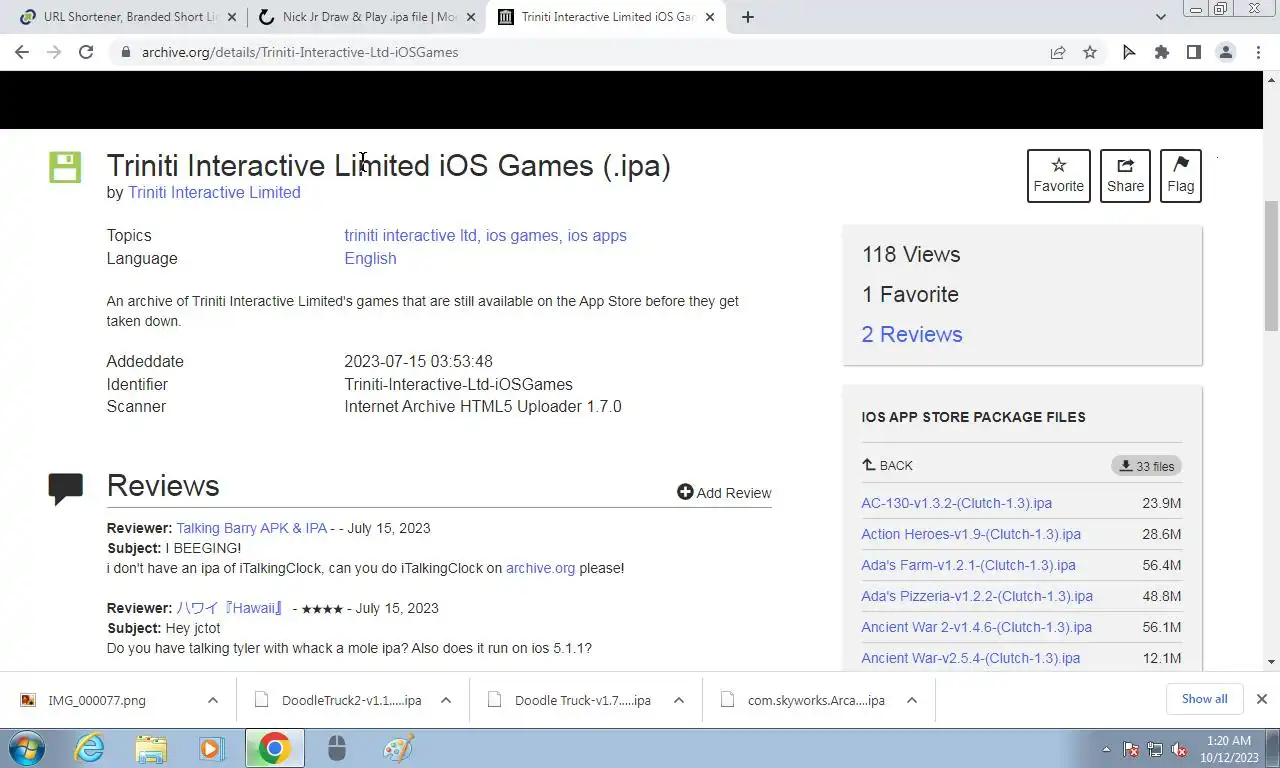Viewport: 1280px width, 768px height.
Task: Click the browser Forward arrow
Action: (54, 52)
